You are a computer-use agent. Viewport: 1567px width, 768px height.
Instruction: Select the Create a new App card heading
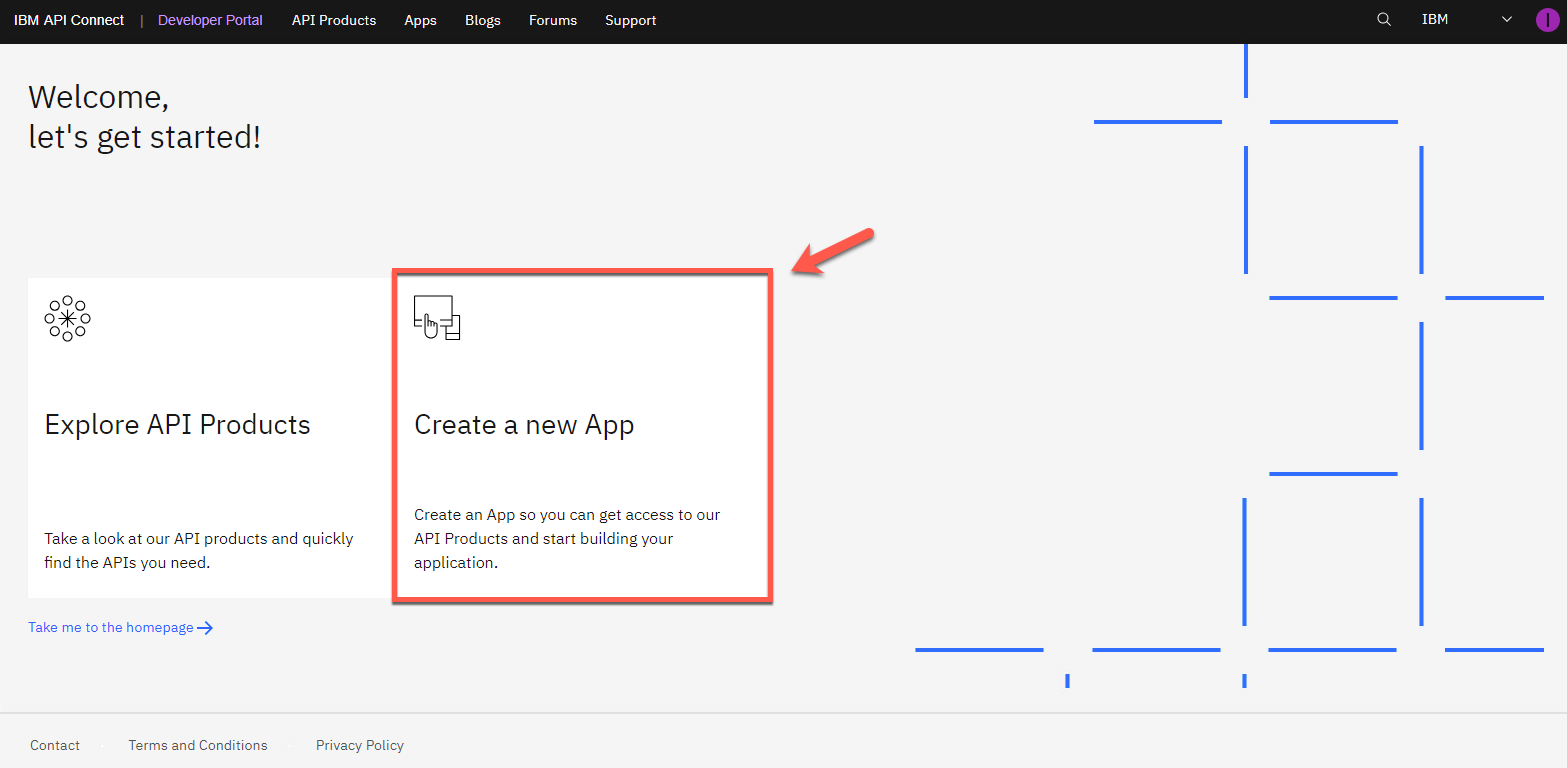coord(524,425)
